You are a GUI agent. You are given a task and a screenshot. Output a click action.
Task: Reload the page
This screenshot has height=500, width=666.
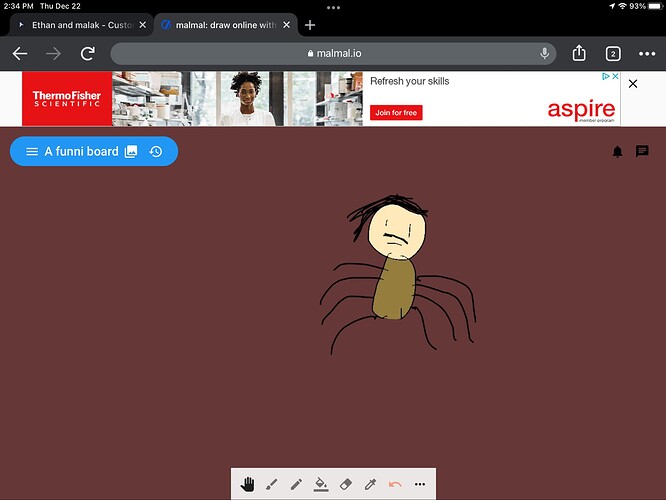[x=88, y=54]
